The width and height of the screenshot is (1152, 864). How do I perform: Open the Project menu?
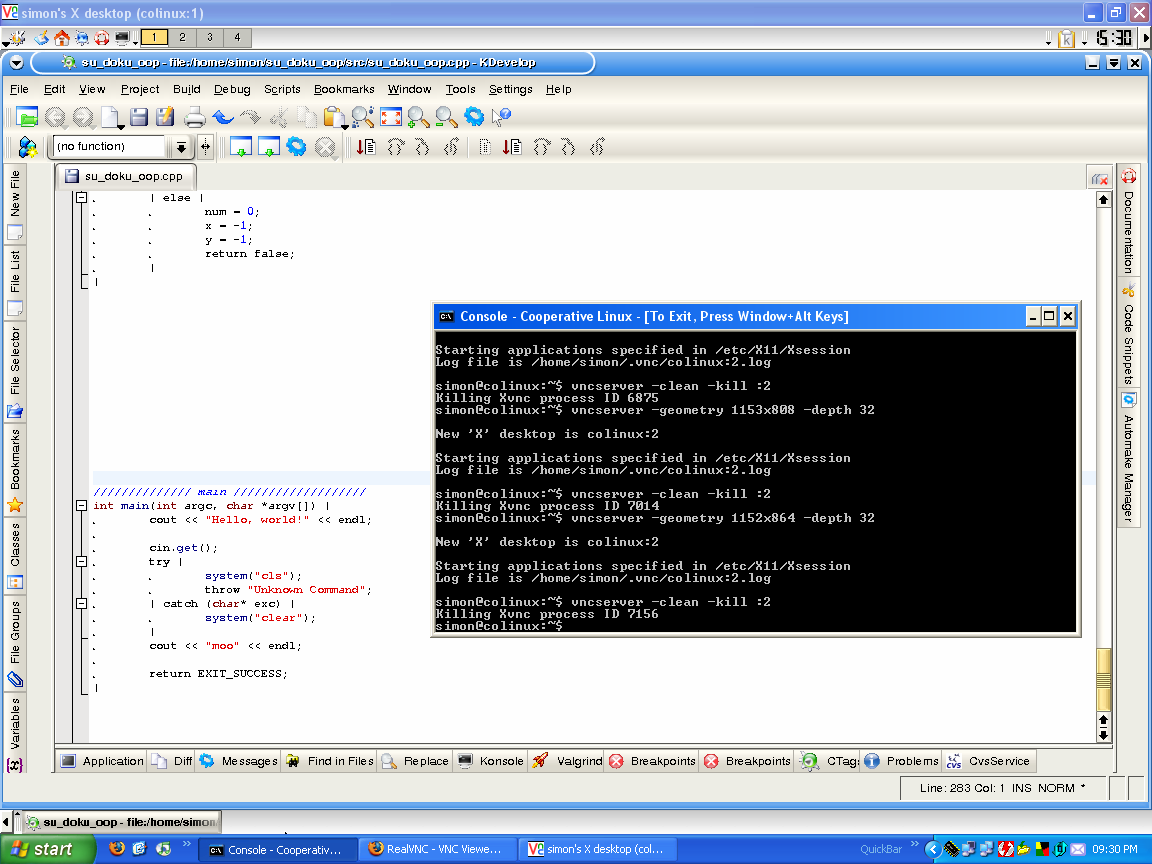[140, 89]
